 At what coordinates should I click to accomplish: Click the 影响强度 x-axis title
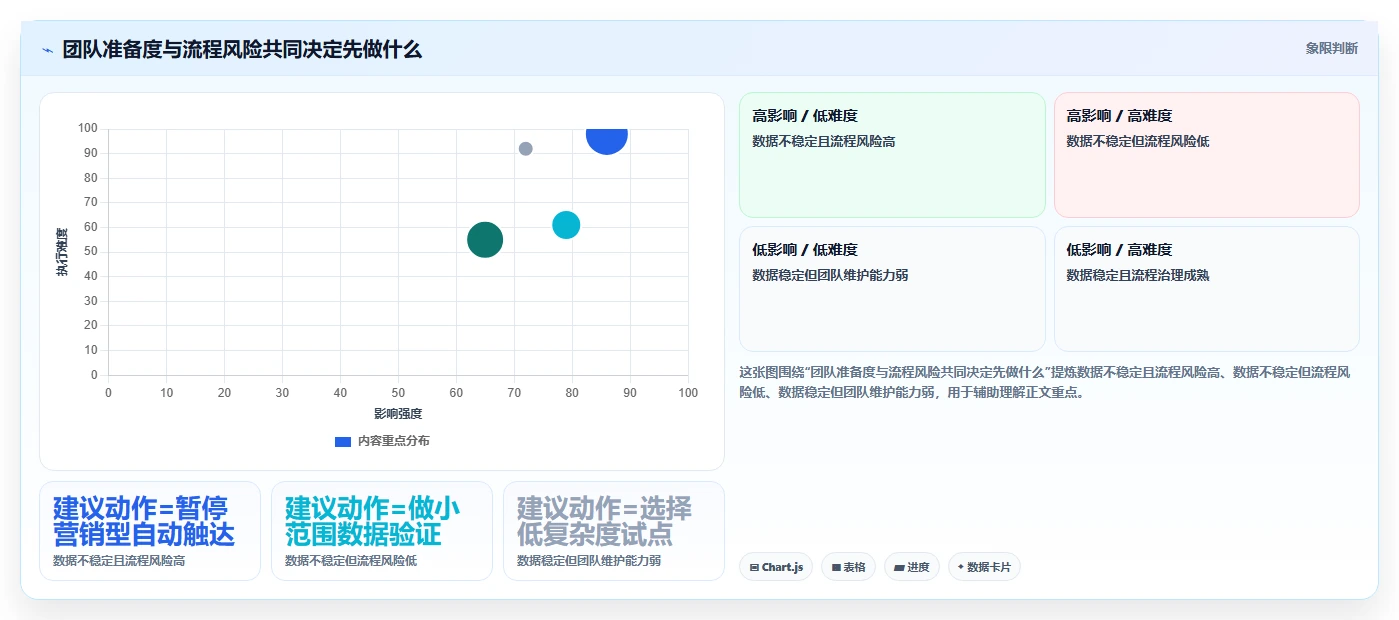click(398, 413)
